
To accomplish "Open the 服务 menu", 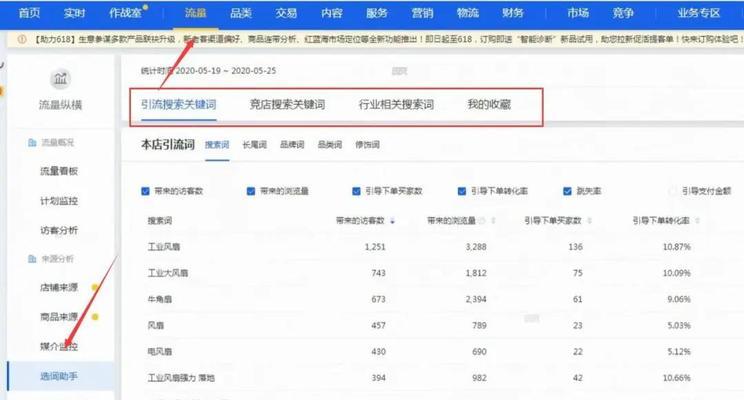I will click(377, 13).
